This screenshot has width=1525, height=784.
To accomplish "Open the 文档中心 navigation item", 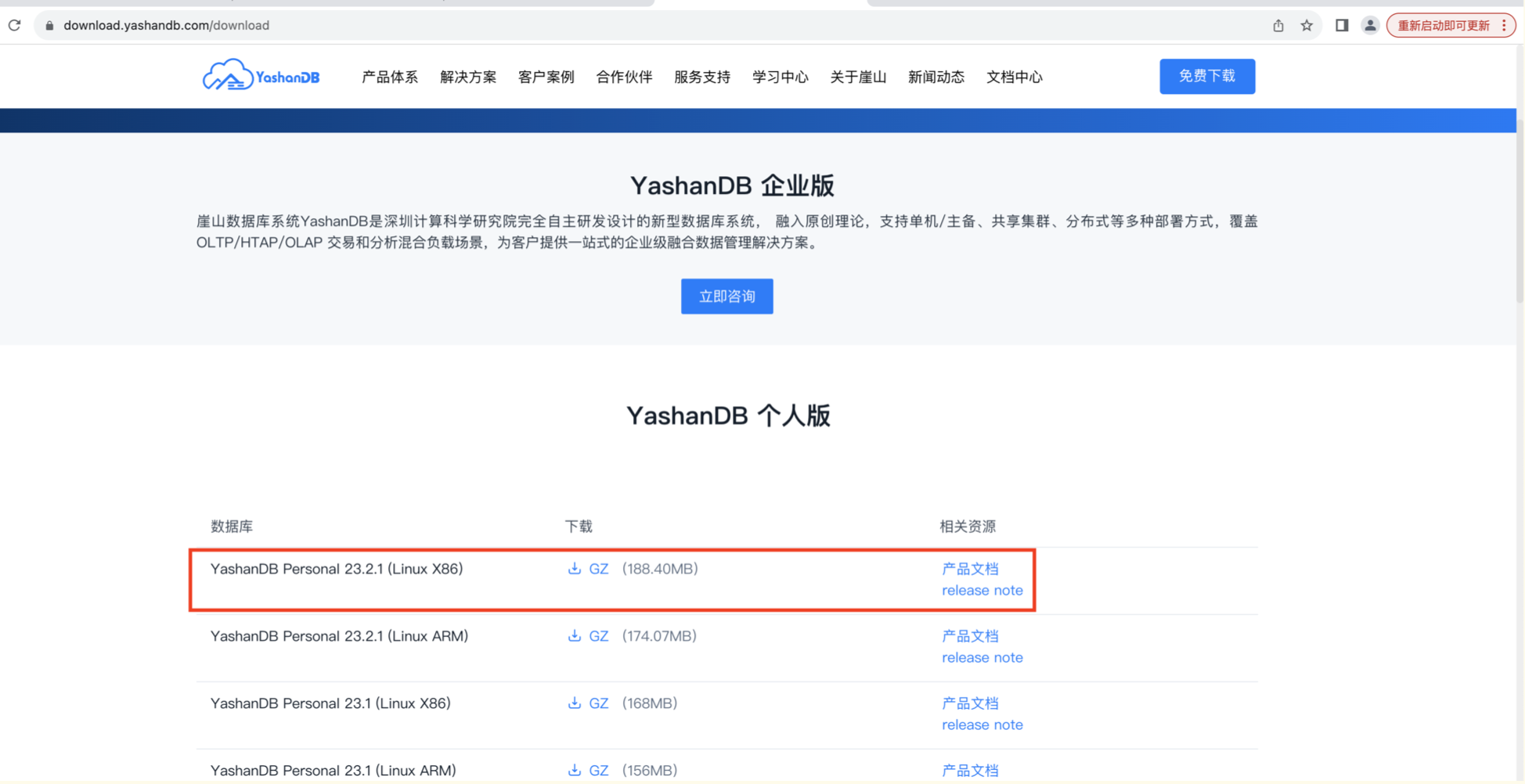I will (1015, 77).
